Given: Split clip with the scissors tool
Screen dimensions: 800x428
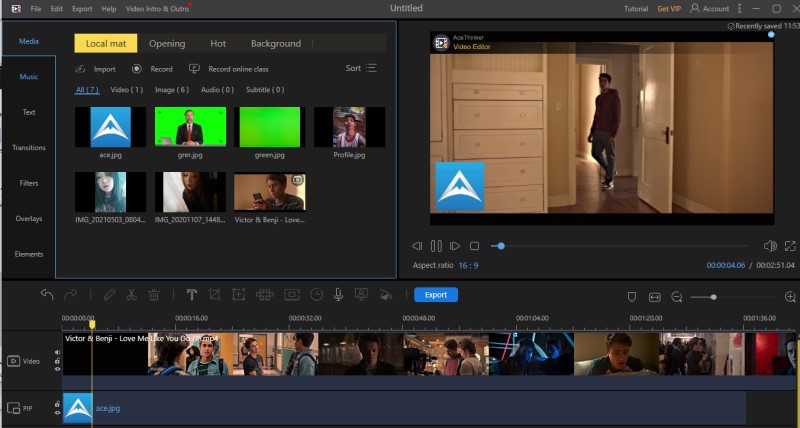Looking at the screenshot, I should [x=132, y=295].
